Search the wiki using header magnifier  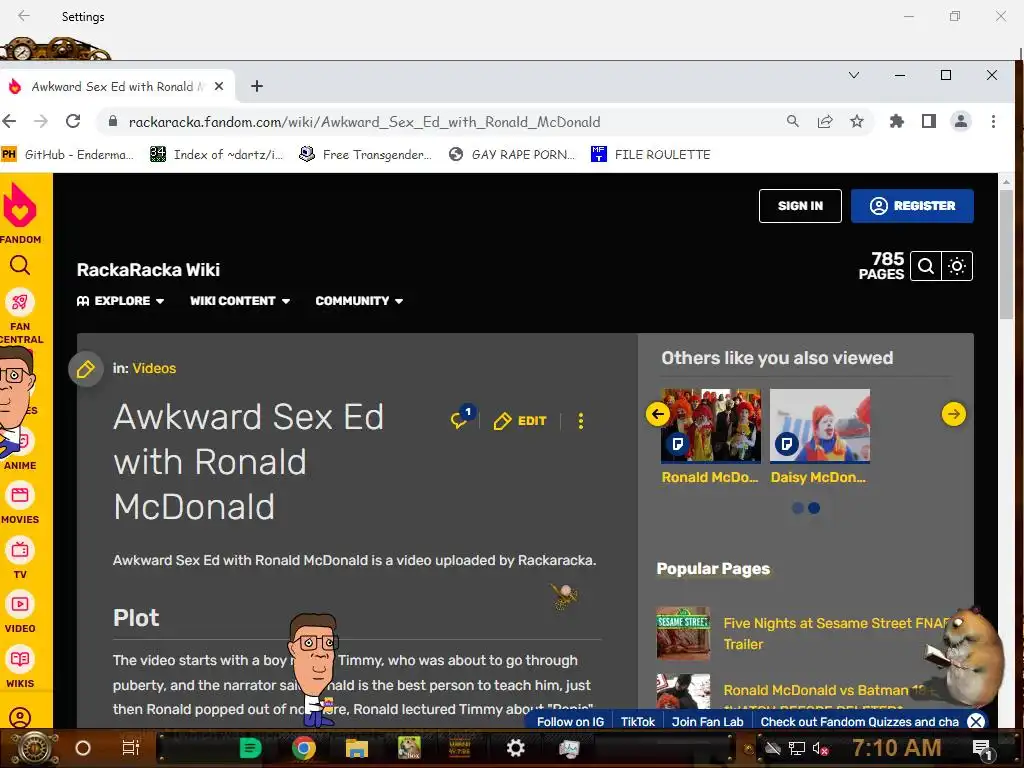point(925,266)
